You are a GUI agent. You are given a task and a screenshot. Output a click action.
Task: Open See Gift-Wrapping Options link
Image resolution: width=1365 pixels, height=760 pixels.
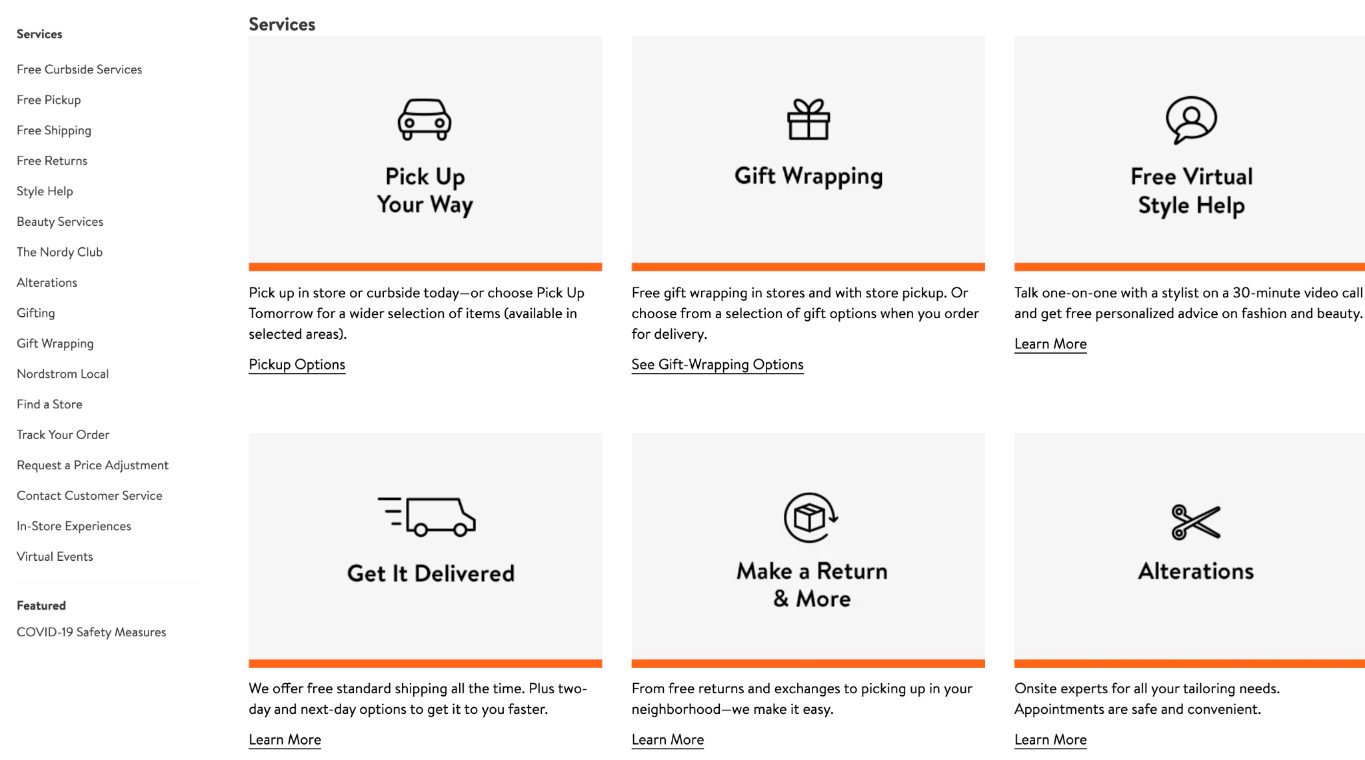click(x=717, y=365)
